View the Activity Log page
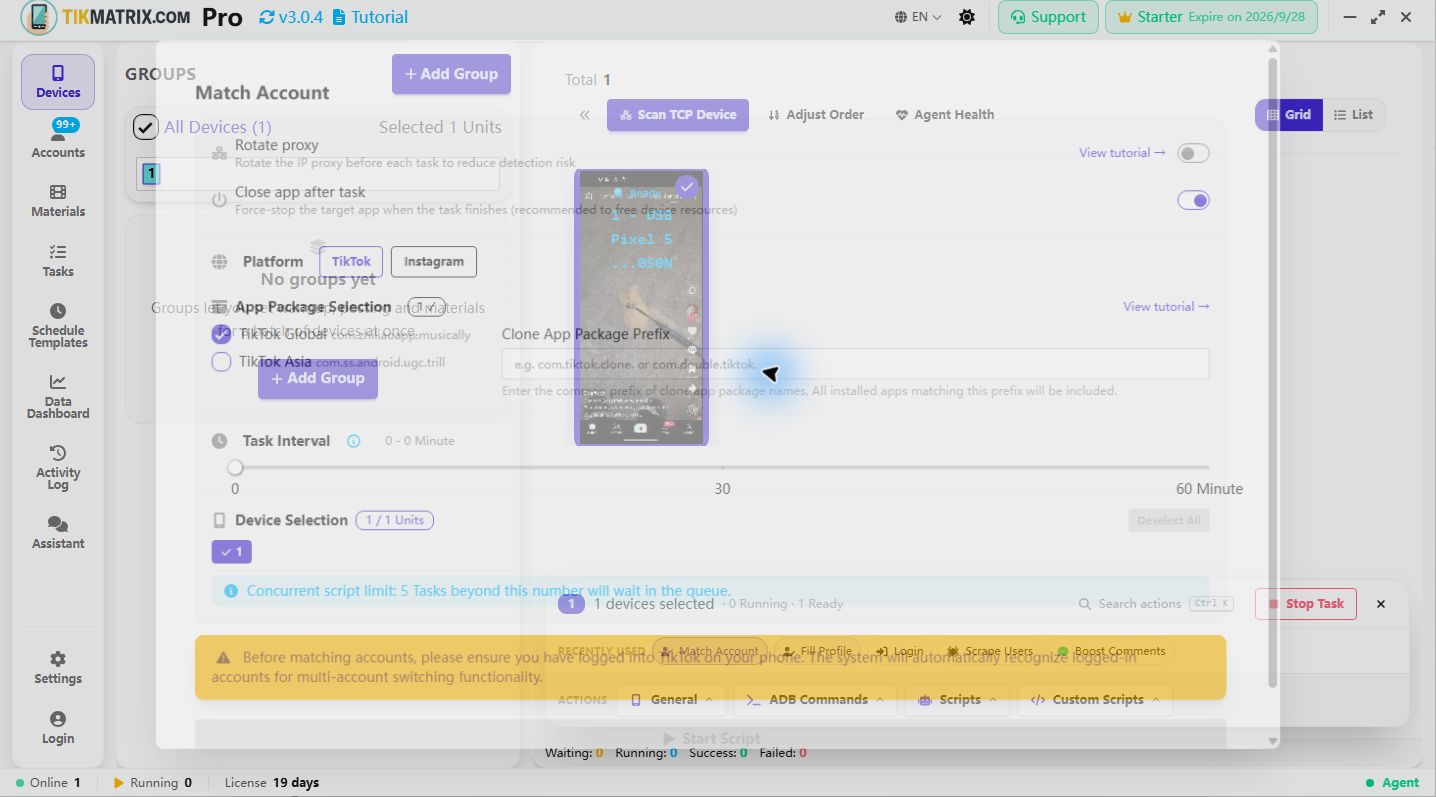Screen dimensions: 1436x797 coord(58,467)
